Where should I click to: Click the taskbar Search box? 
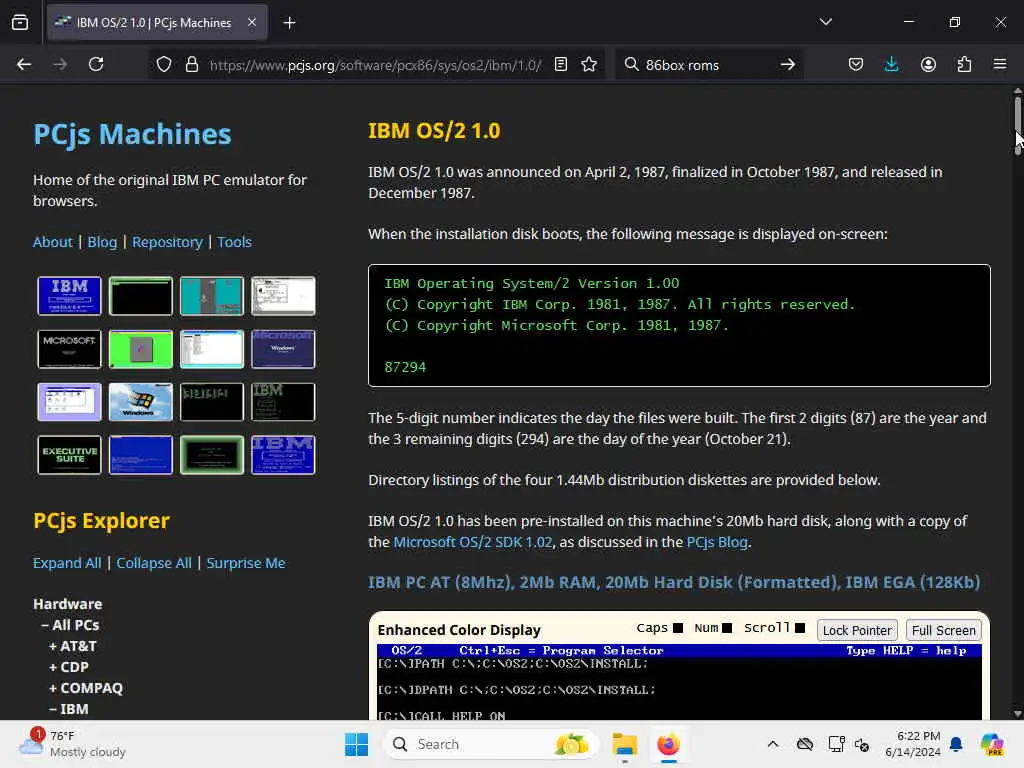point(490,744)
